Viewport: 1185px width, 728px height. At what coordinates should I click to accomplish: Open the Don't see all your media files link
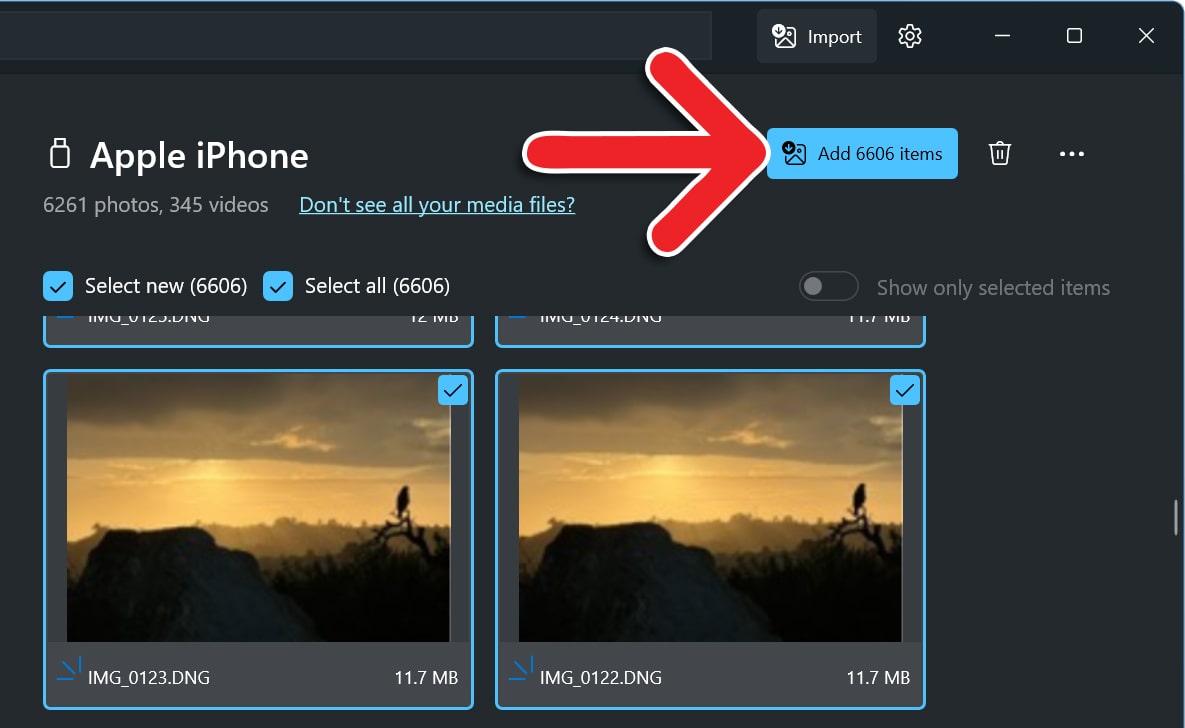[437, 204]
